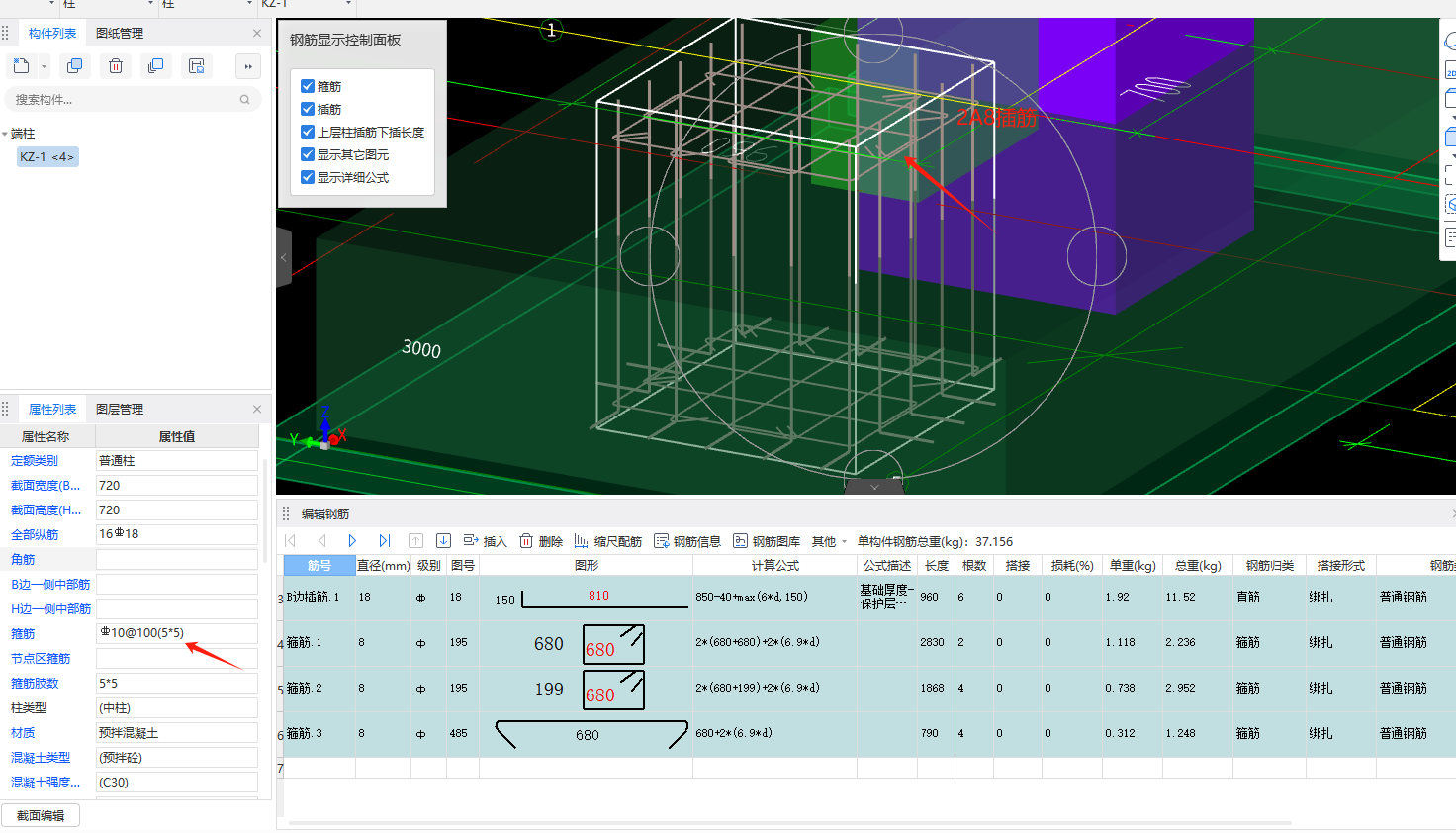
Task: Go to first rebar record icon
Action: coord(291,541)
